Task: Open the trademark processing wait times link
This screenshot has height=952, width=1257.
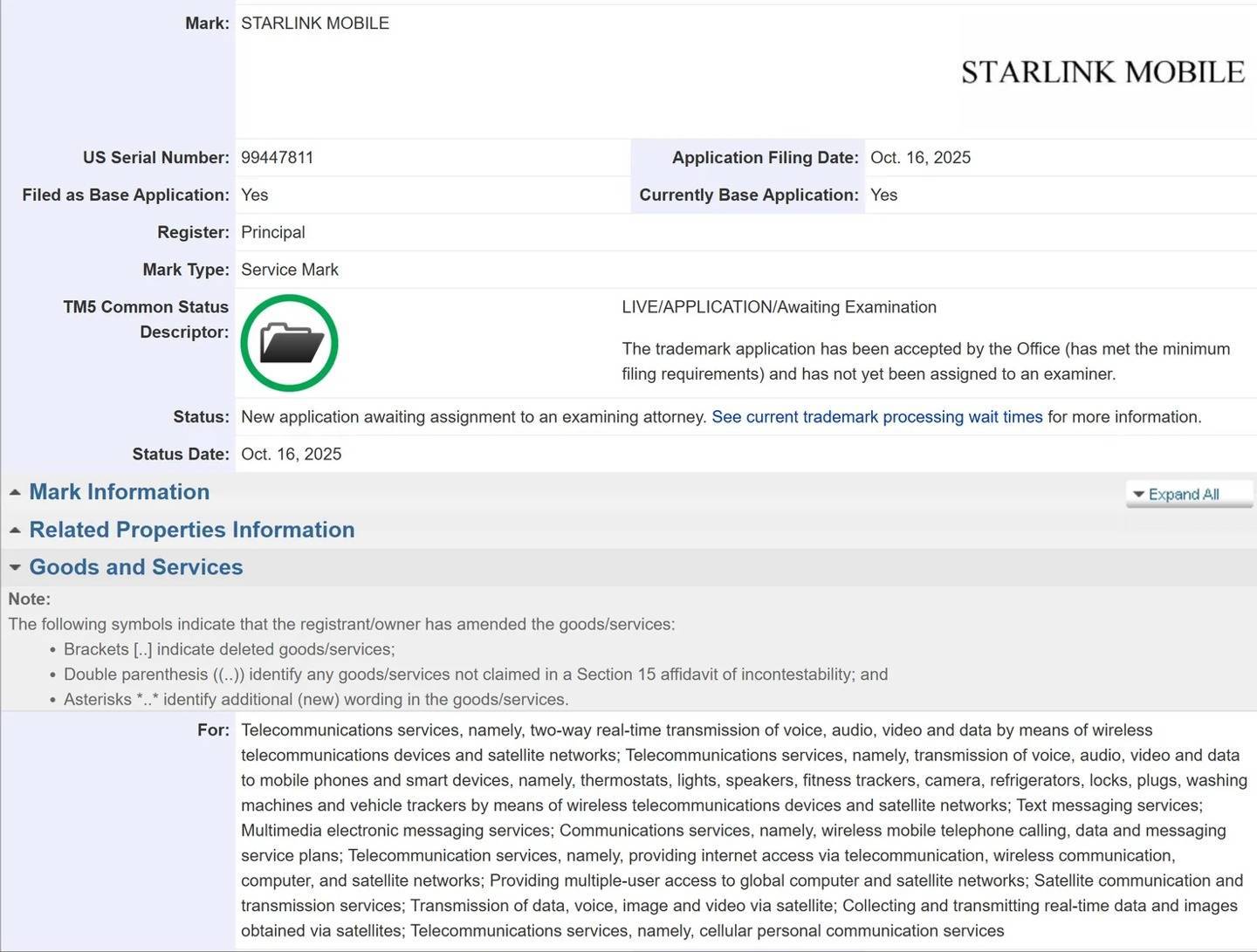Action: point(876,417)
